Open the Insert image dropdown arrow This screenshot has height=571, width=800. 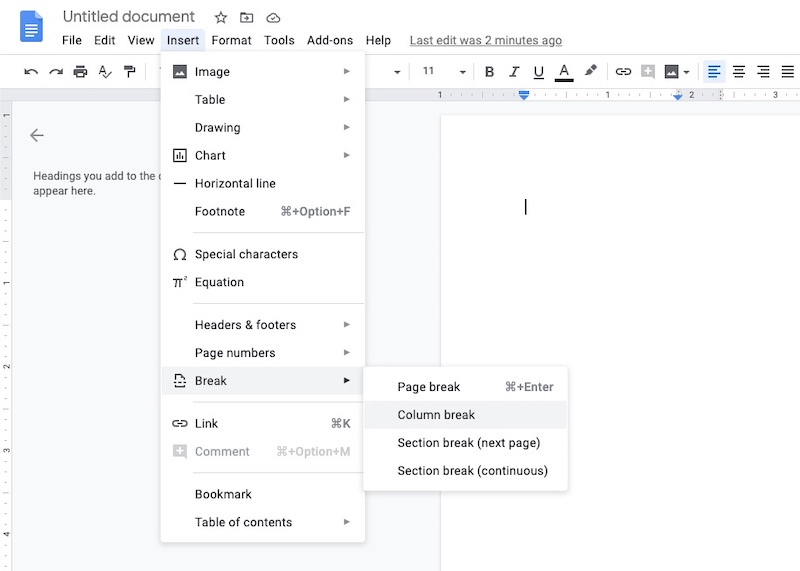686,72
